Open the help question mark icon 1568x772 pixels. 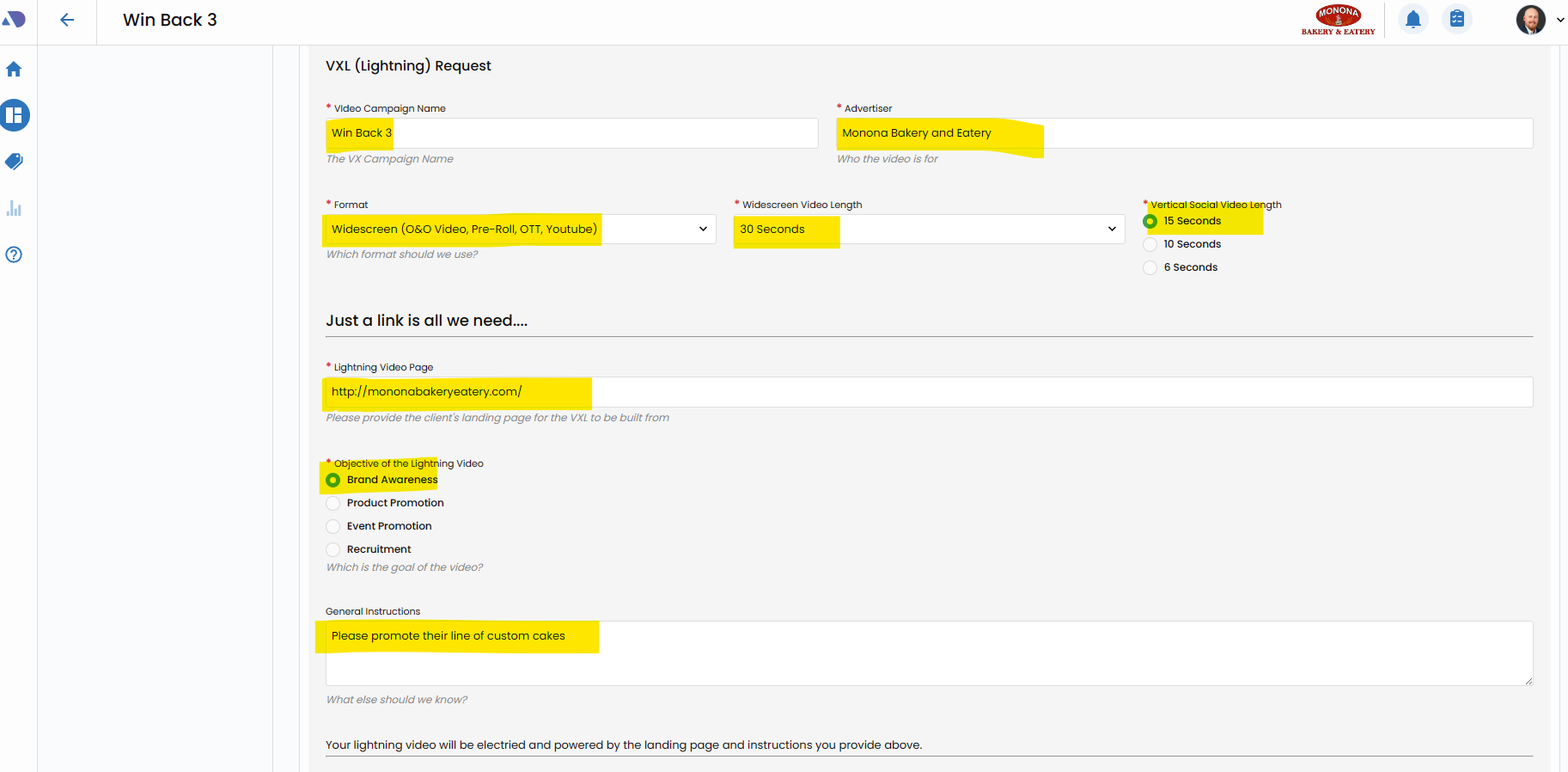[14, 254]
